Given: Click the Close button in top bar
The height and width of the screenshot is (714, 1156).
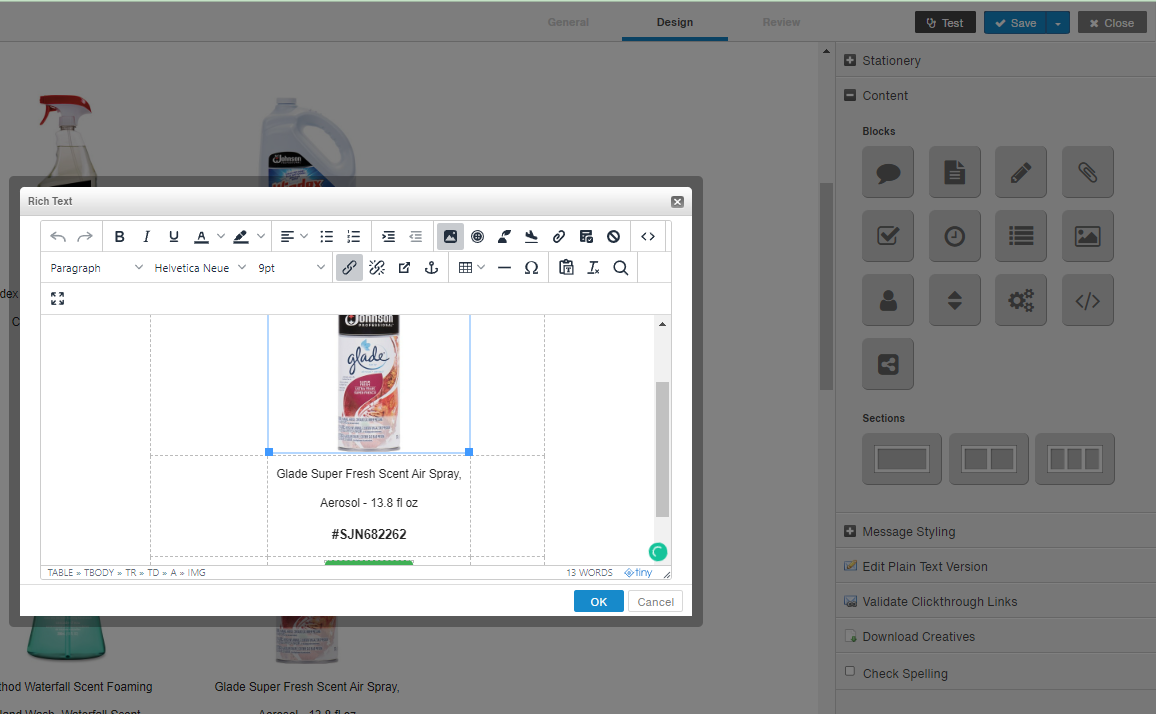Looking at the screenshot, I should [1112, 23].
